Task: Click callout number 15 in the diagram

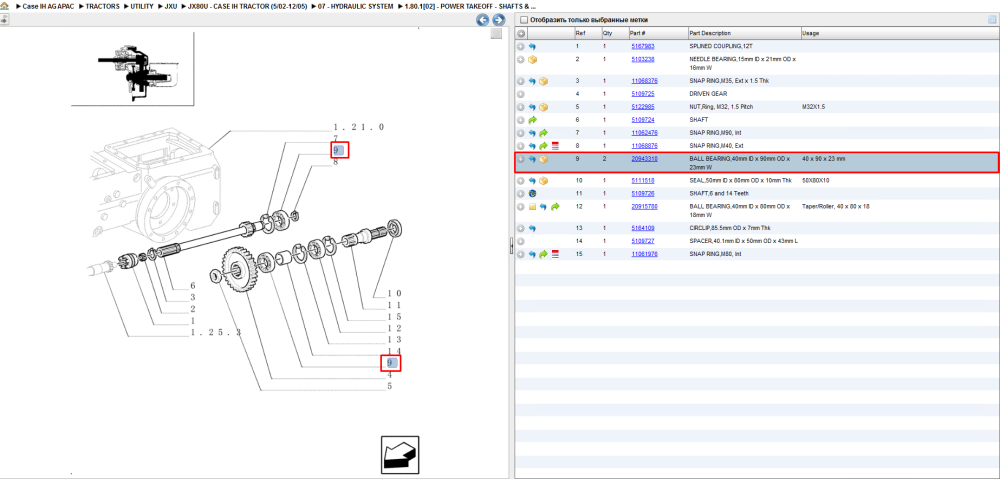Action: coord(394,316)
